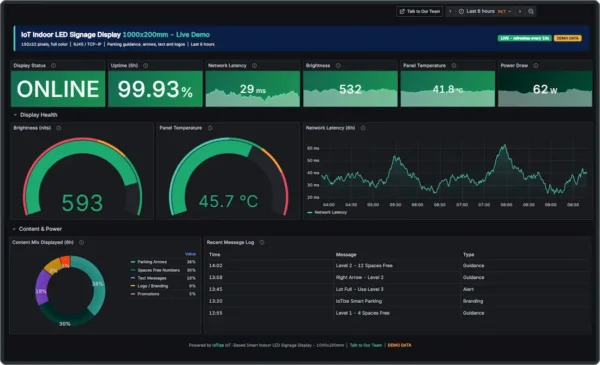Select message IoTize Smart Parking
This screenshot has width=600, height=365.
(359, 301)
